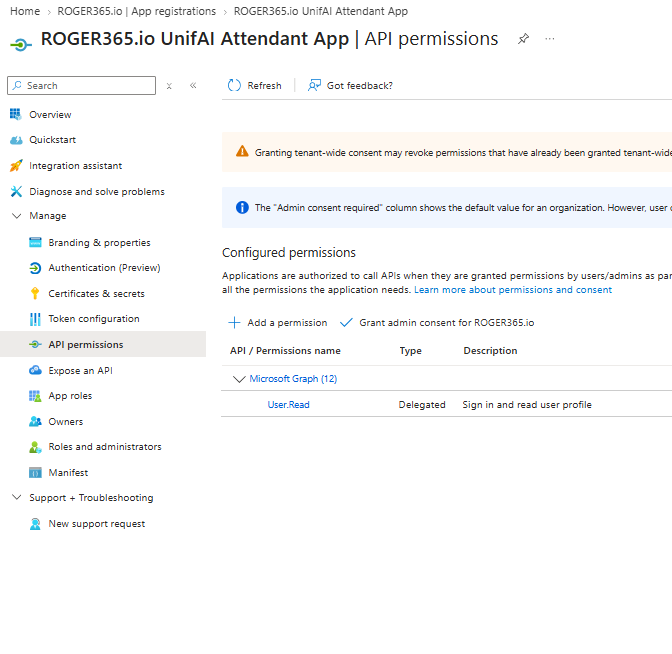Open New support request label
The height and width of the screenshot is (654, 672).
point(97,524)
